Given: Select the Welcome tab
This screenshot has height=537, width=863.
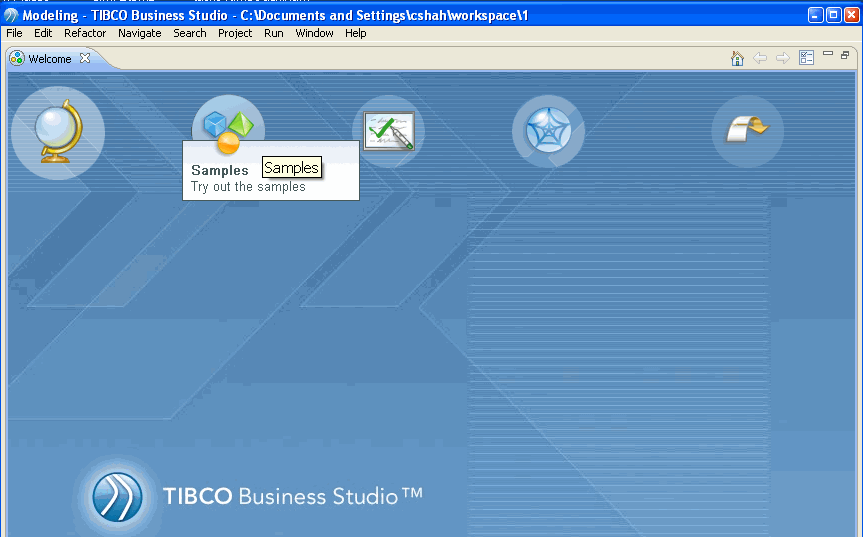Looking at the screenshot, I should pos(50,59).
